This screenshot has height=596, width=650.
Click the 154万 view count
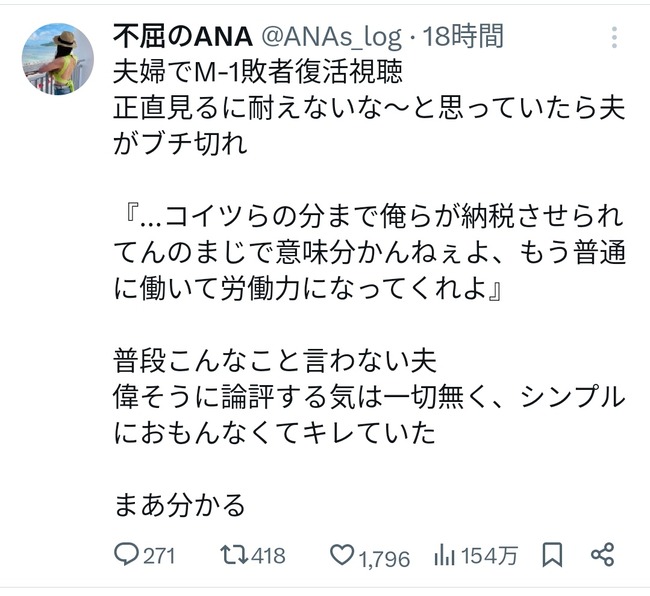click(490, 556)
